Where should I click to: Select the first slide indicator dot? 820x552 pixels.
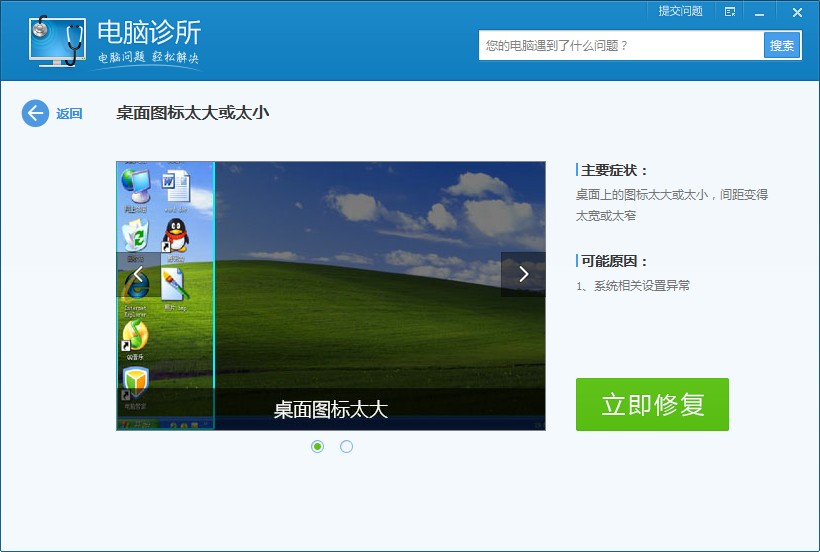point(317,446)
